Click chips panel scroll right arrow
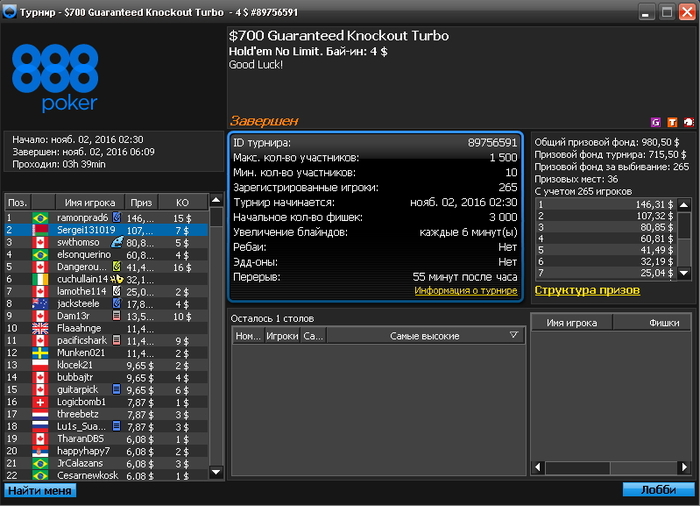Image resolution: width=700 pixels, height=506 pixels. [x=684, y=467]
